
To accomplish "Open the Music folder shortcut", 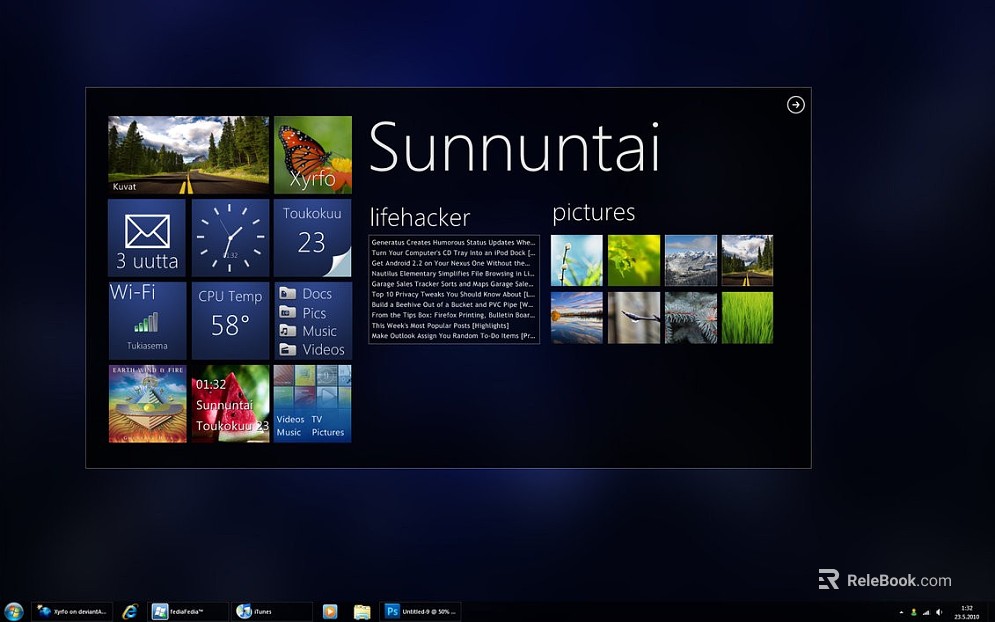I will (312, 331).
